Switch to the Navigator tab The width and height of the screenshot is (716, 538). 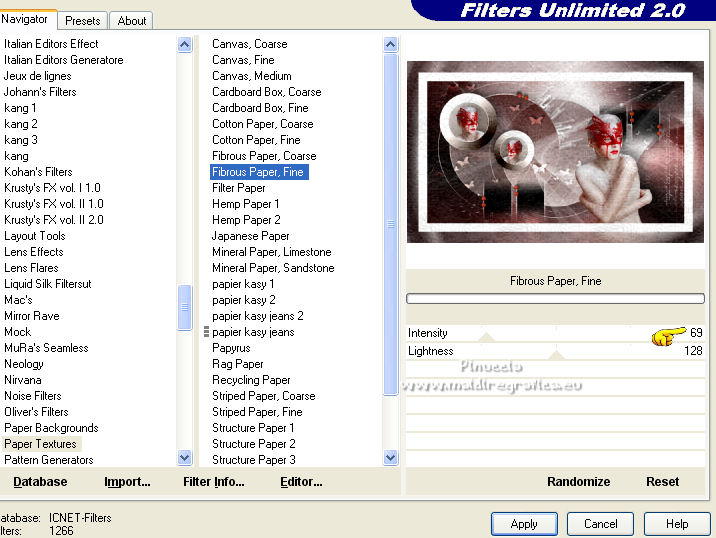(25, 19)
